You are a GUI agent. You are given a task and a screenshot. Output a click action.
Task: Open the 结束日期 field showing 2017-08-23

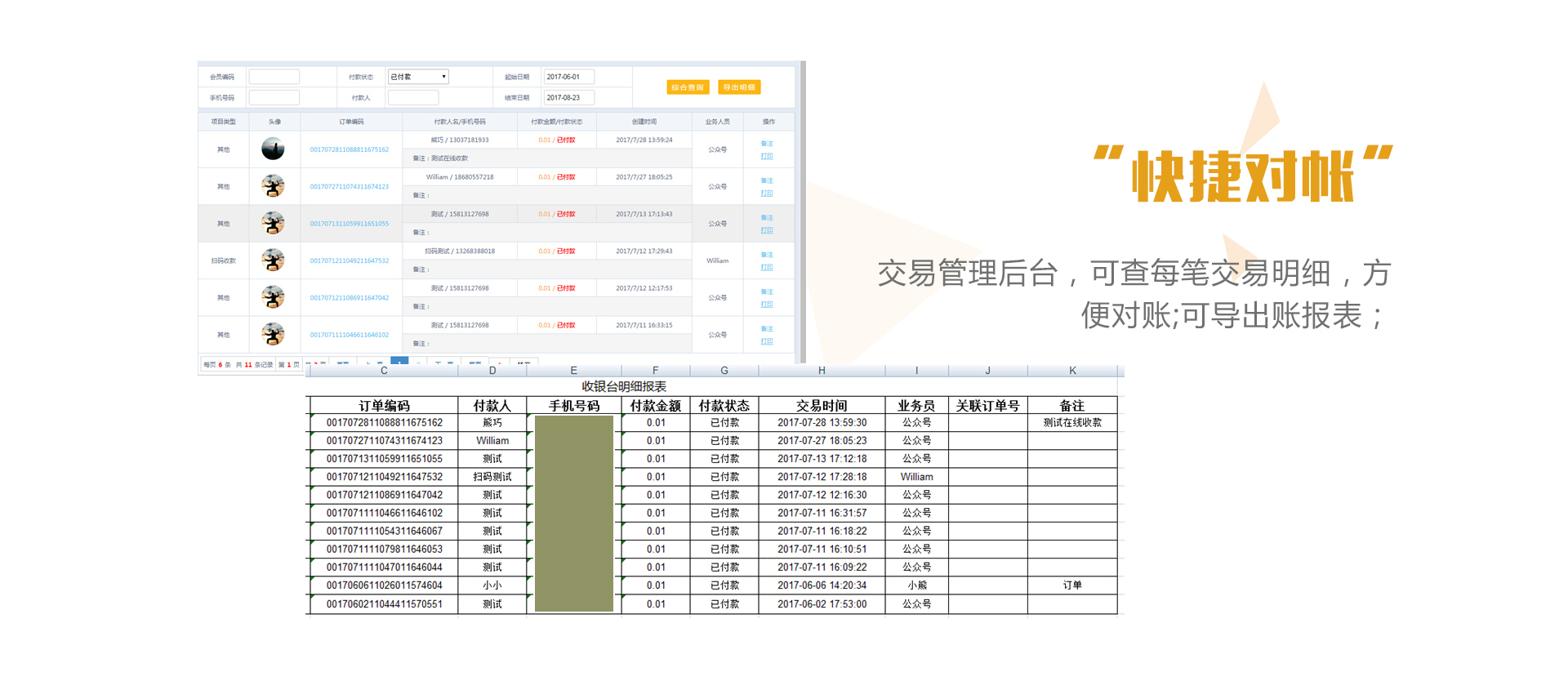pos(568,98)
